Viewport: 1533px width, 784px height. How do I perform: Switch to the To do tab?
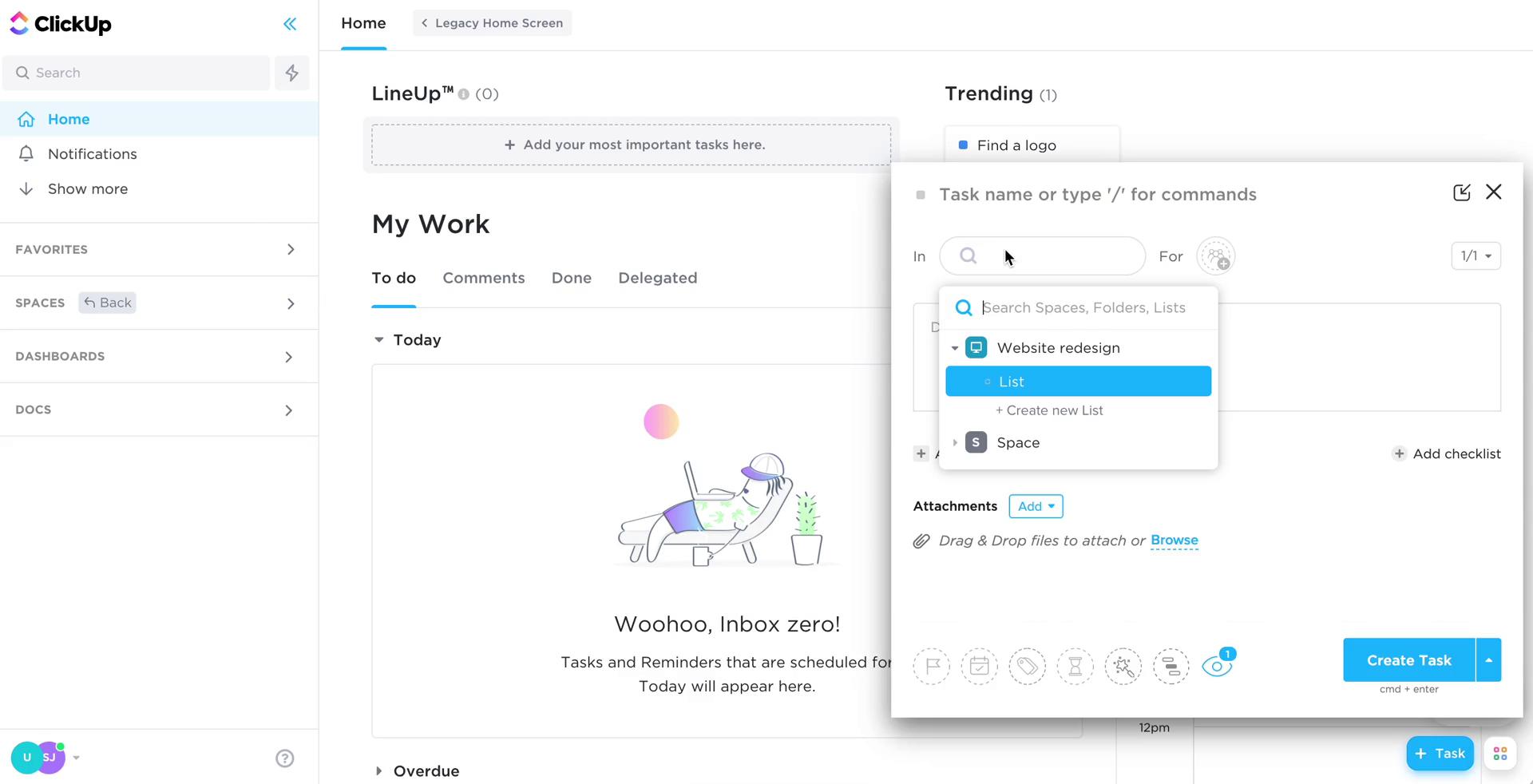[x=394, y=278]
